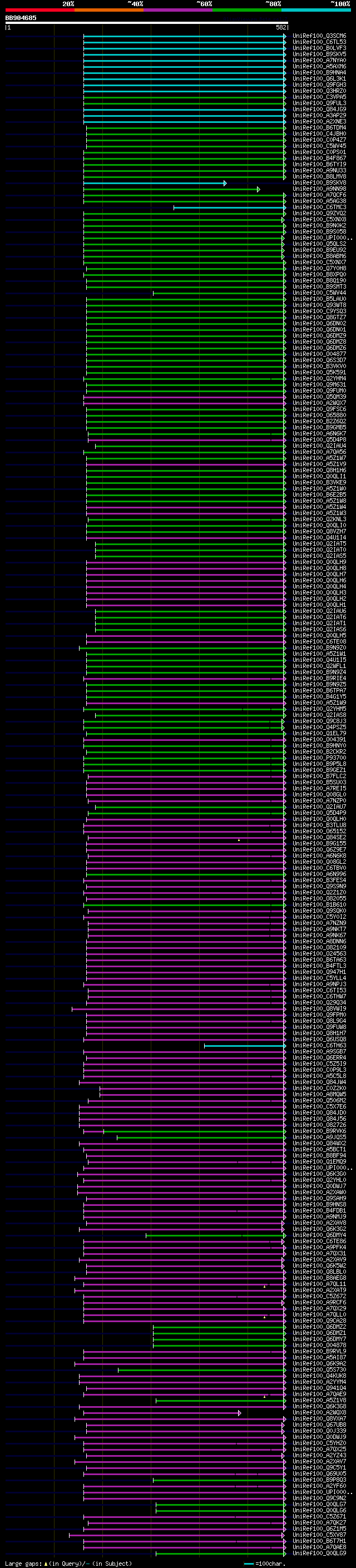The width and height of the screenshot is (356, 1568).
Task: Click hit label UniRef100_A3AP29
Action: pos(319,116)
